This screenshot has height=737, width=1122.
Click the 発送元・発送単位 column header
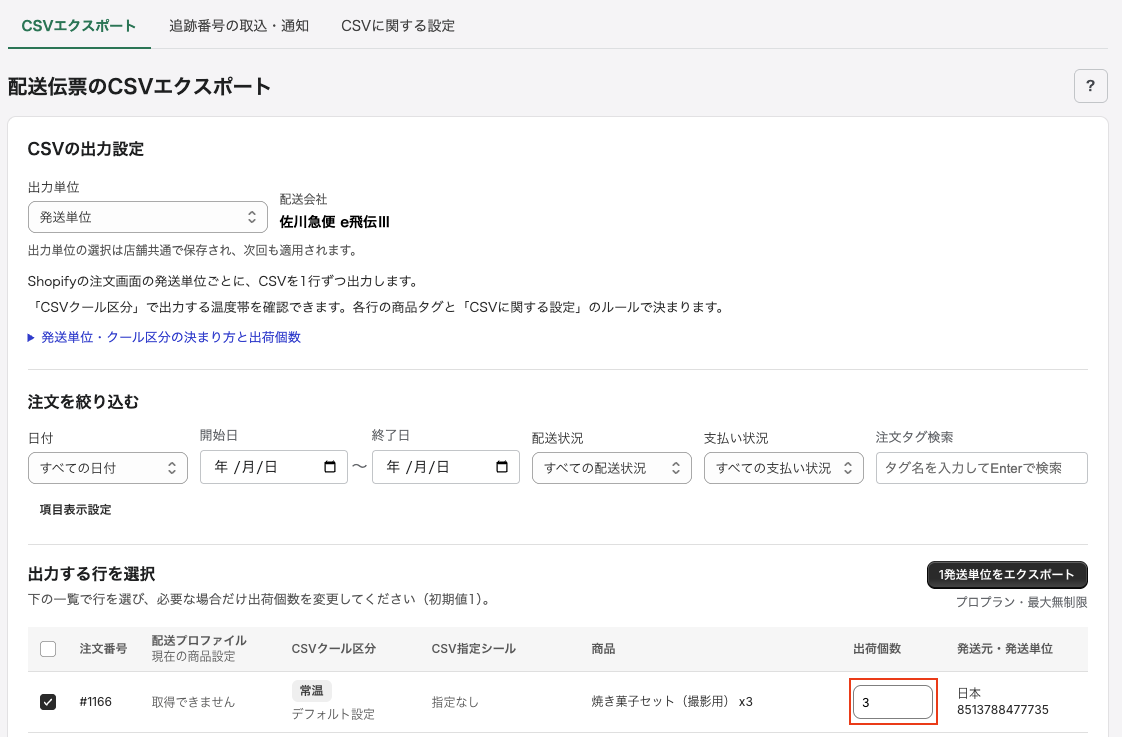click(1005, 648)
